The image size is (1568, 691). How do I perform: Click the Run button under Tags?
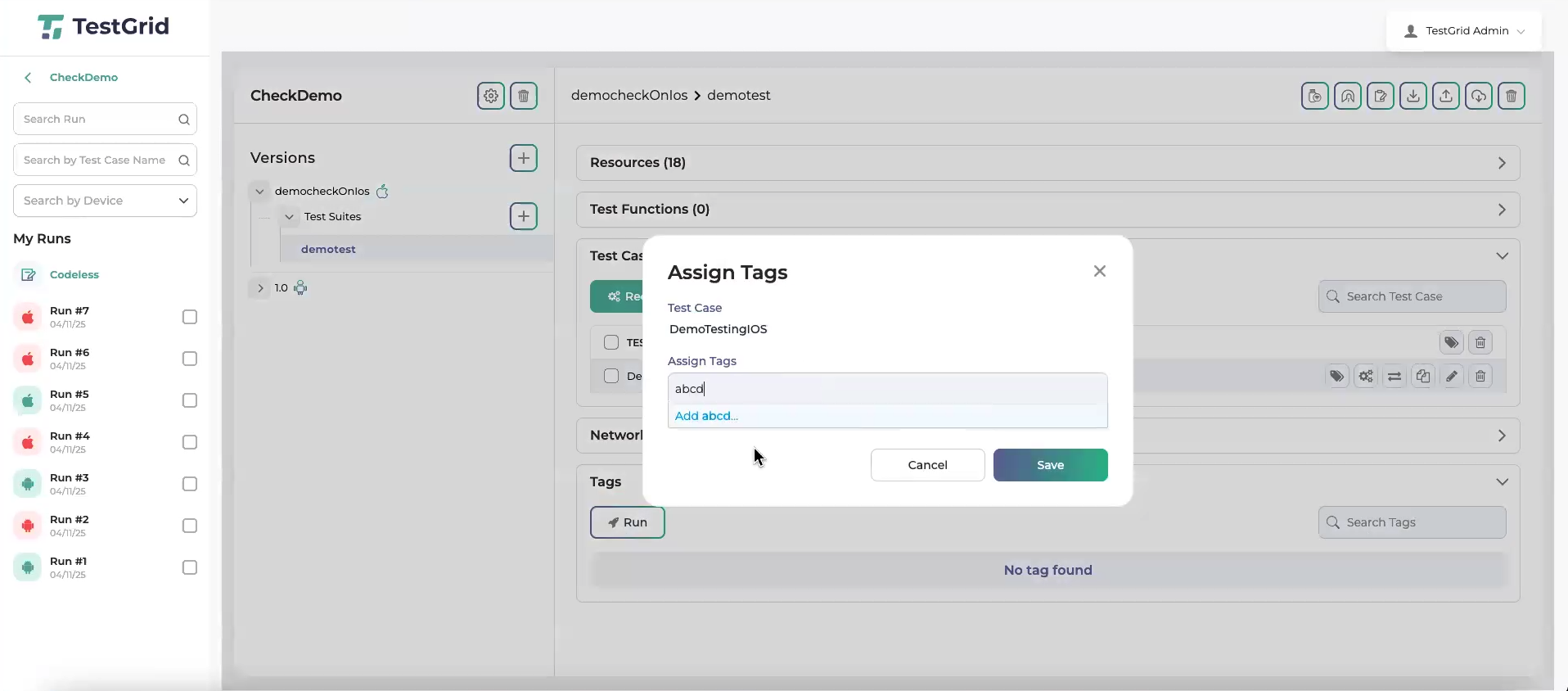(627, 522)
